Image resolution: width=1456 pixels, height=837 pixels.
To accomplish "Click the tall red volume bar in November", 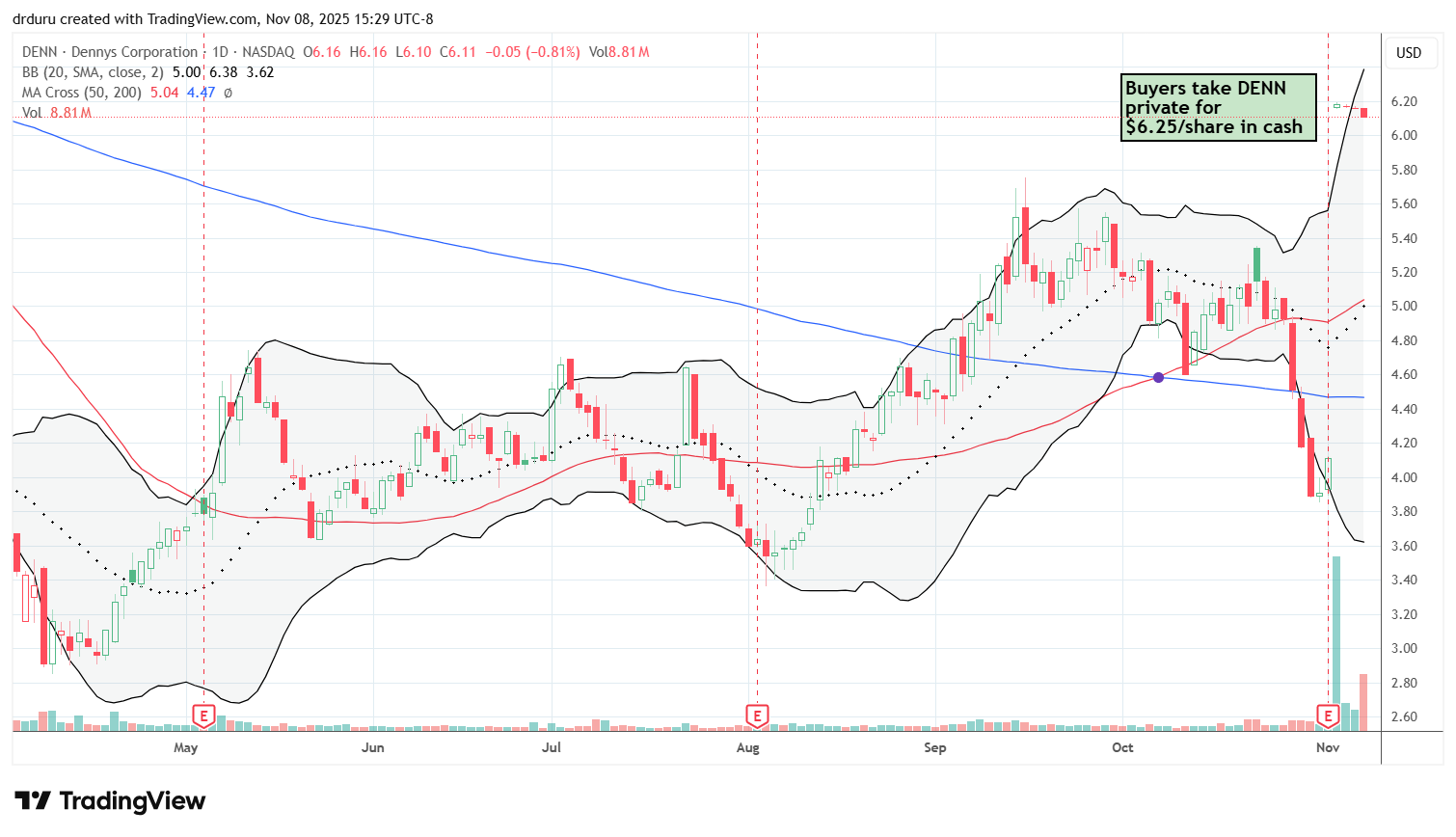I will pyautogui.click(x=1363, y=702).
